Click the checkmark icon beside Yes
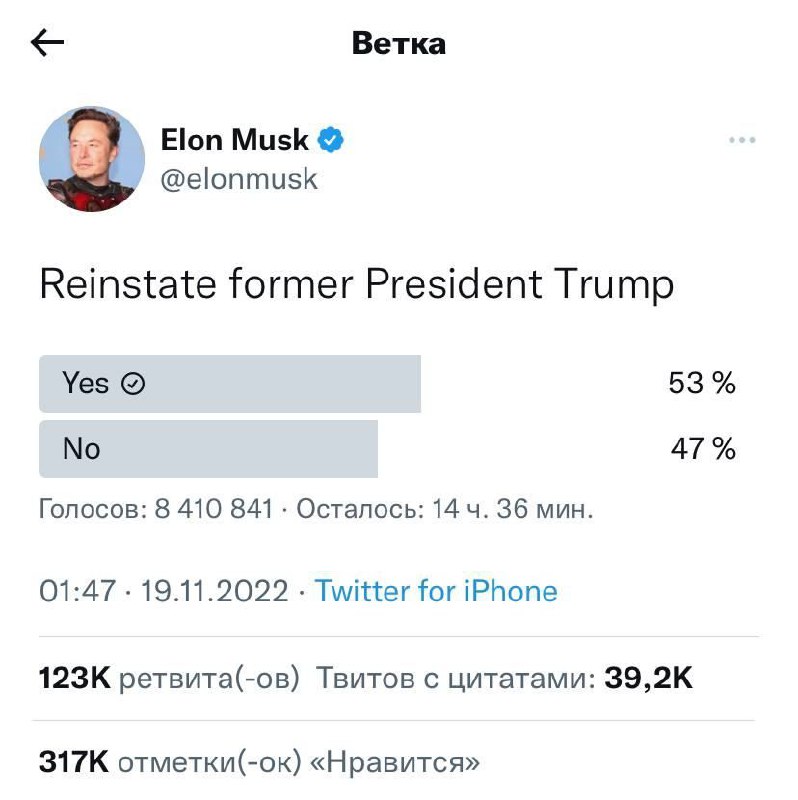 click(132, 384)
